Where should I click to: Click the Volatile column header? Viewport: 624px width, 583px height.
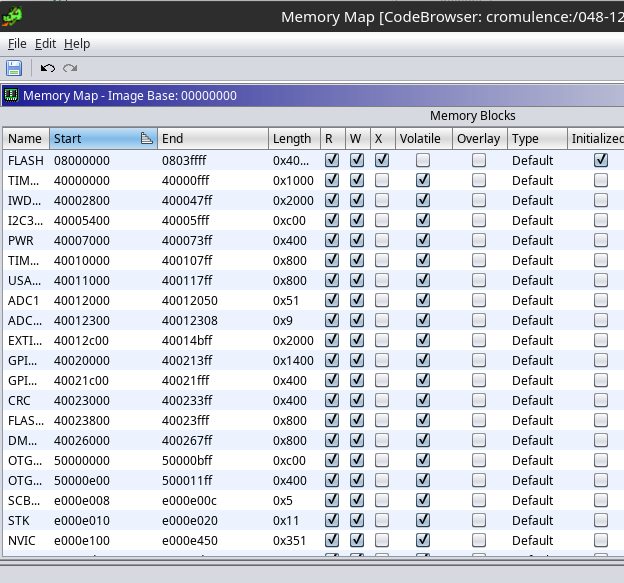pos(424,138)
